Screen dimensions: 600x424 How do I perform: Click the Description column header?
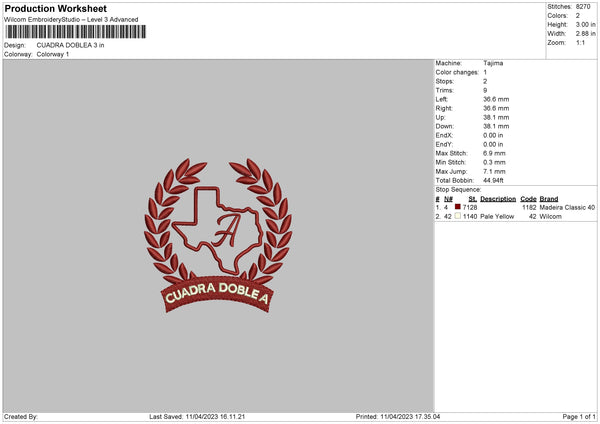click(x=498, y=199)
